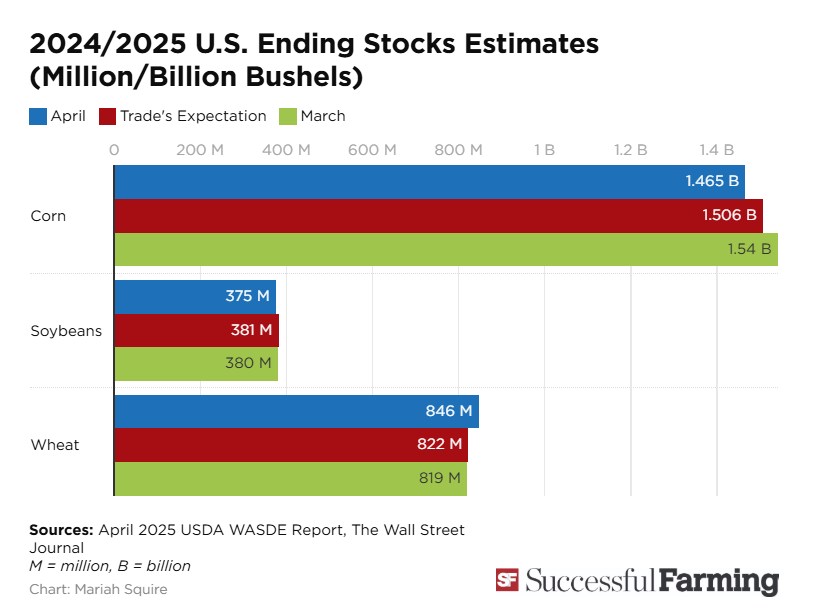Viewport: 833px width, 609px height.
Task: Select the Corn March 1.54 B bar
Action: pyautogui.click(x=445, y=250)
